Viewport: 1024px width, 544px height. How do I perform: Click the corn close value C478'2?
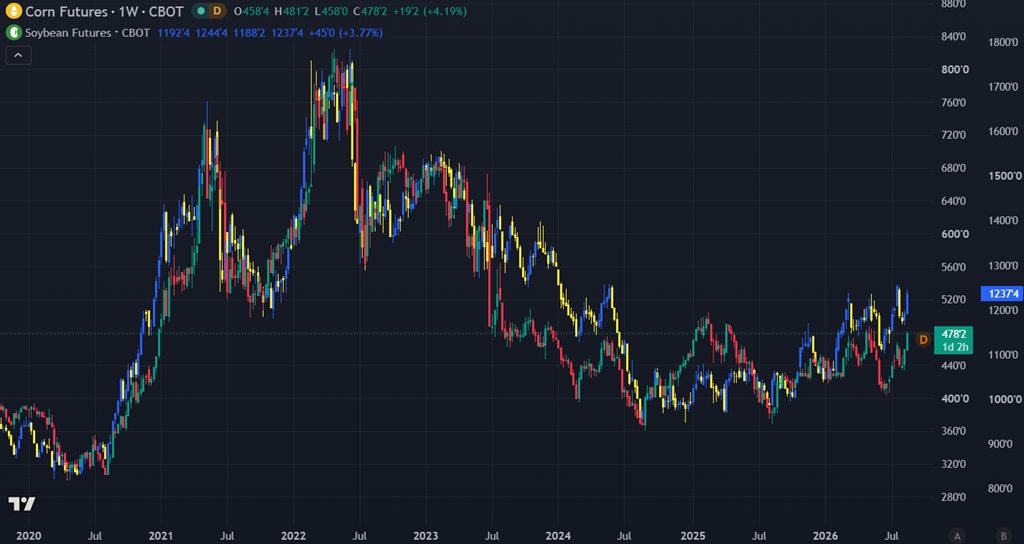370,11
